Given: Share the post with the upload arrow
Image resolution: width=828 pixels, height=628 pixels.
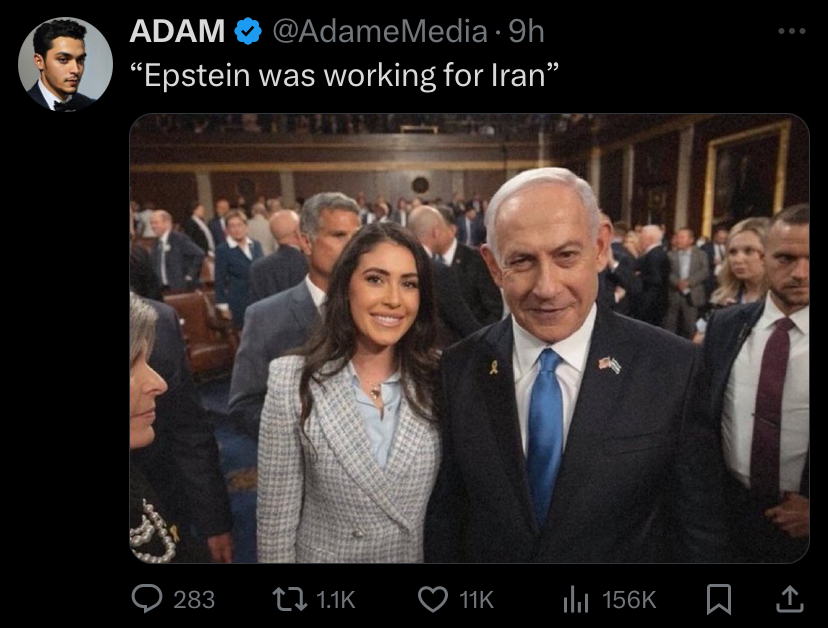Looking at the screenshot, I should tap(789, 599).
